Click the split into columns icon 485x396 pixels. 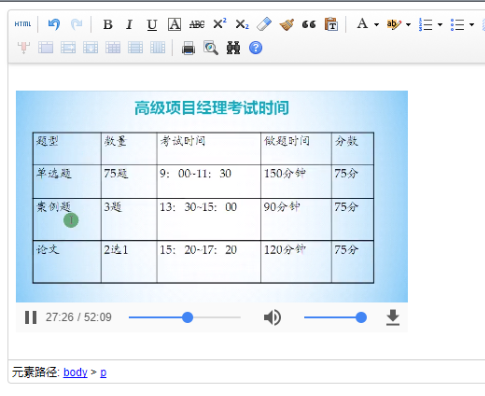point(157,48)
